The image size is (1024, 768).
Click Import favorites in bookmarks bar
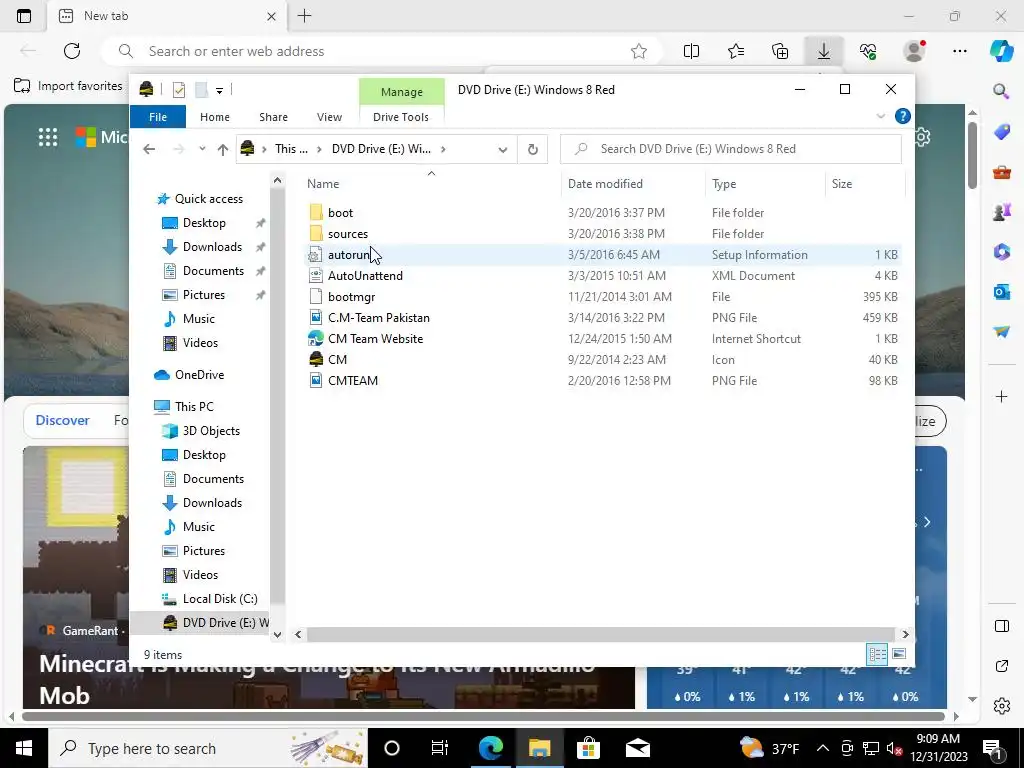tap(69, 86)
